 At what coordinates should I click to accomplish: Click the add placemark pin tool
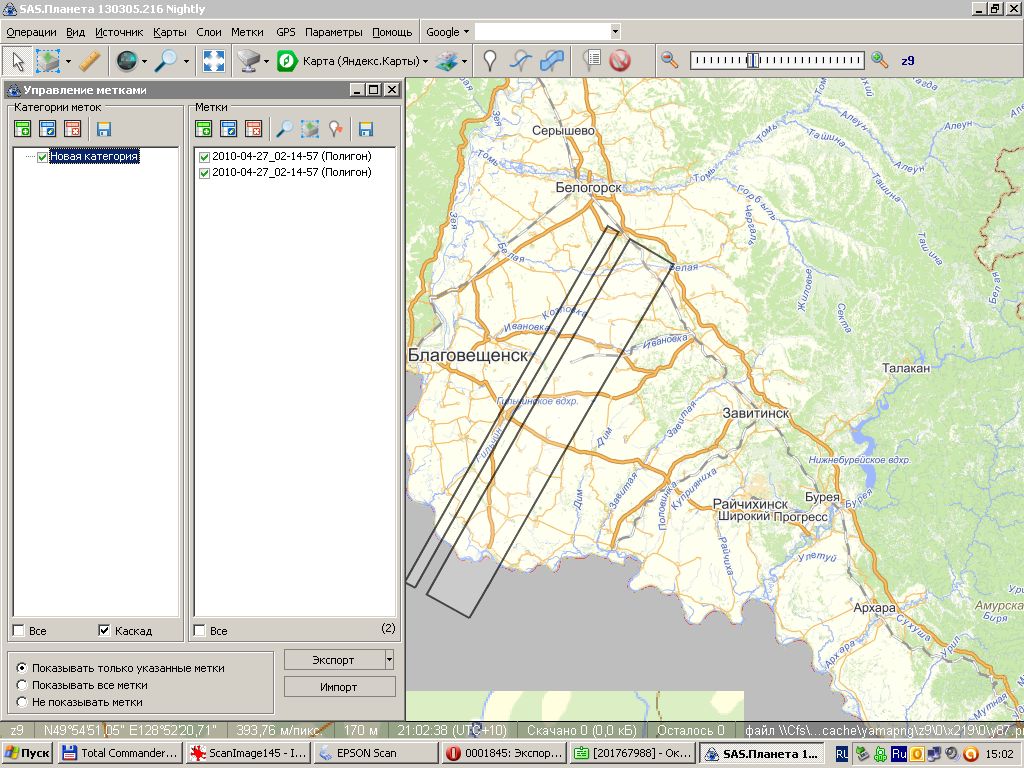(x=489, y=61)
